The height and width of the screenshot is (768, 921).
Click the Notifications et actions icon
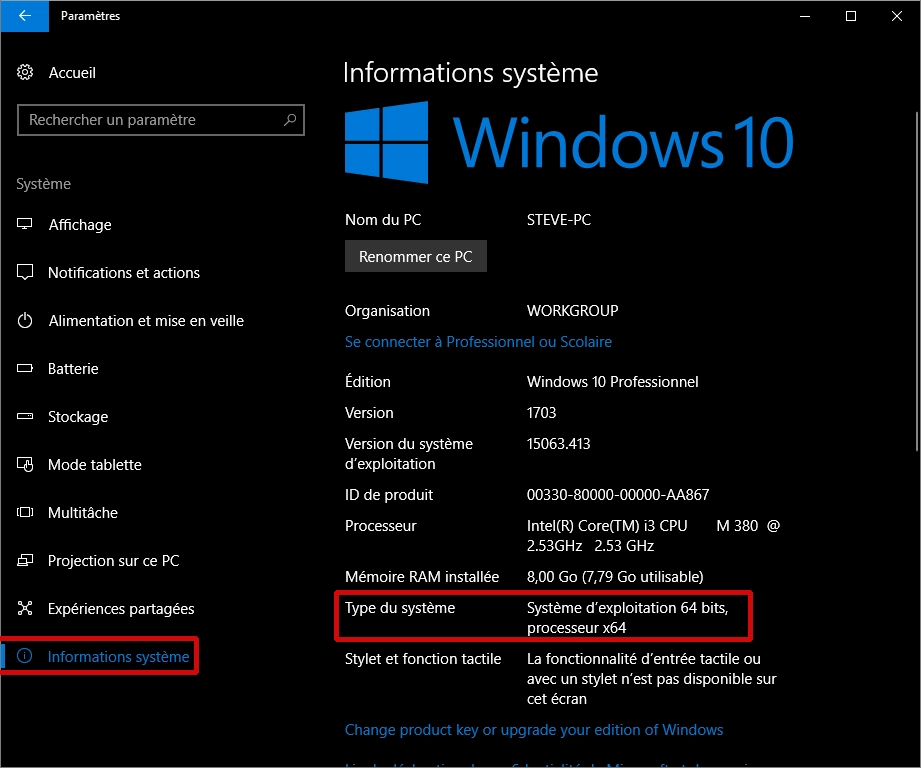click(26, 273)
